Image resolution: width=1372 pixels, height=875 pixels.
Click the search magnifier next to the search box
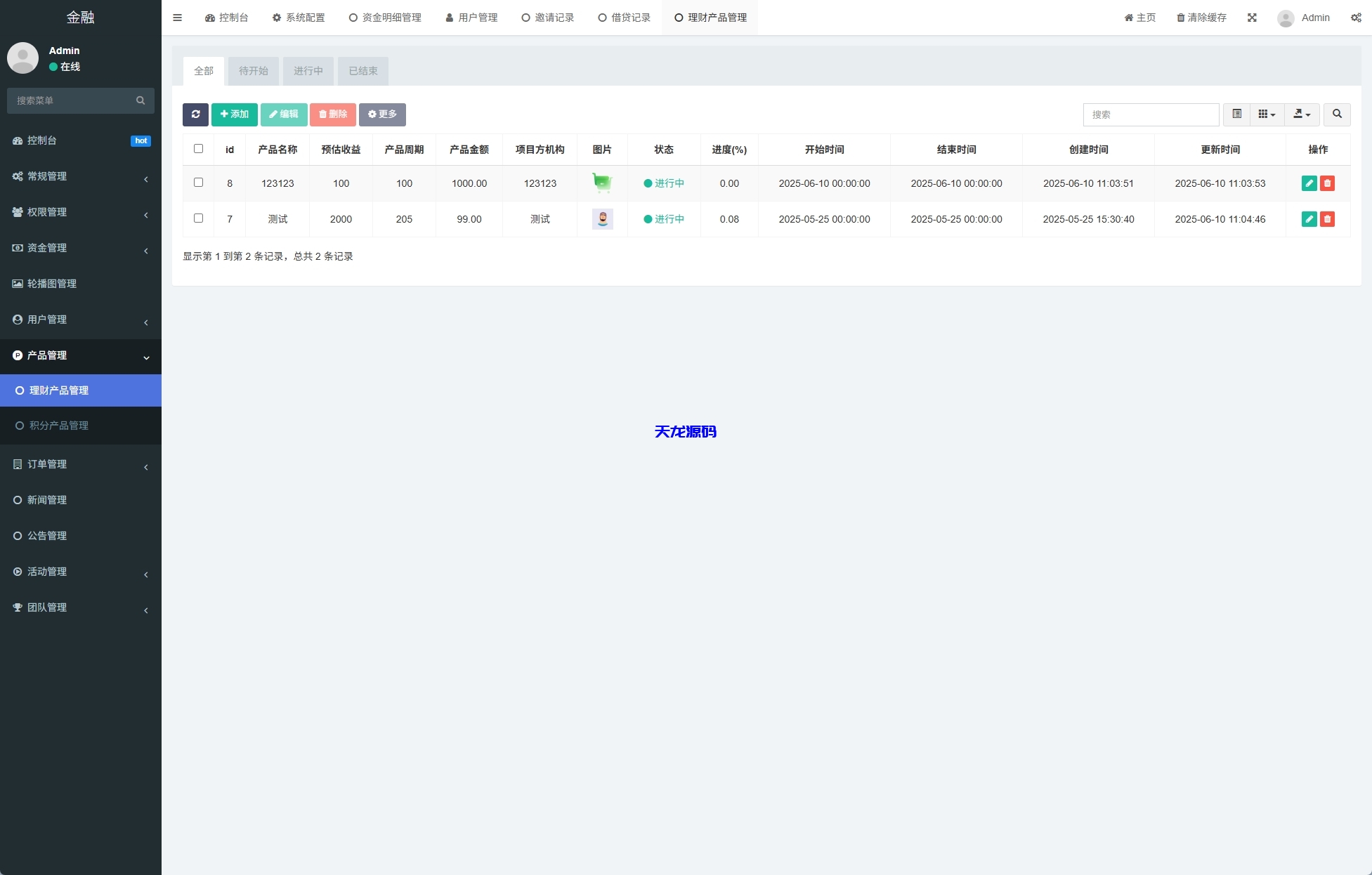pyautogui.click(x=1338, y=114)
